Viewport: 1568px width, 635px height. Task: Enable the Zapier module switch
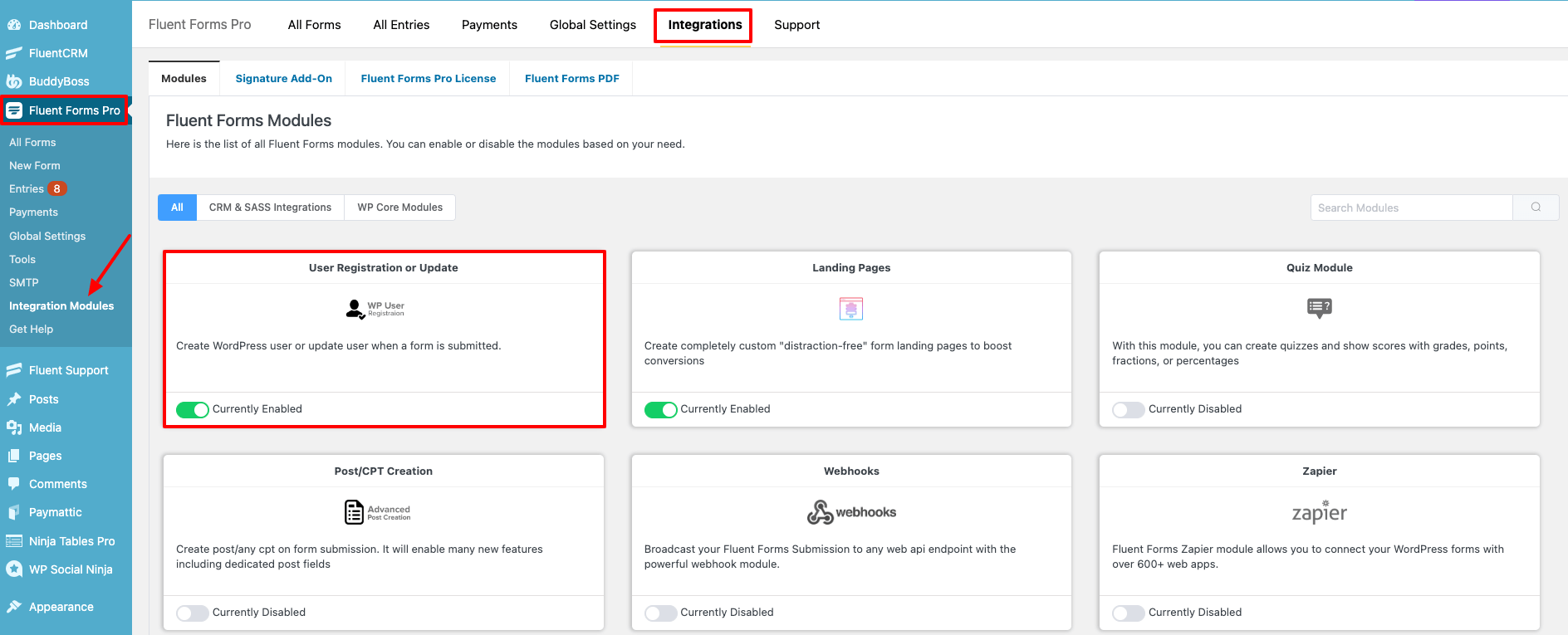1129,613
